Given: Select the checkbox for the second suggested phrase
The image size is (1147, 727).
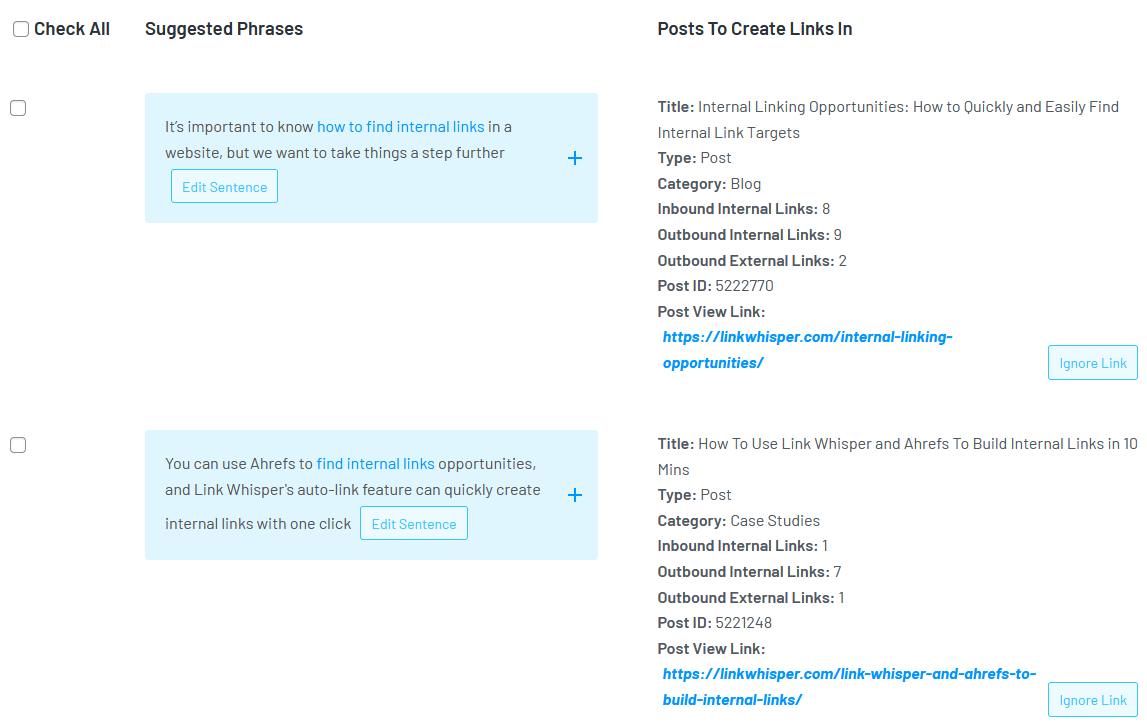Looking at the screenshot, I should coord(17,444).
